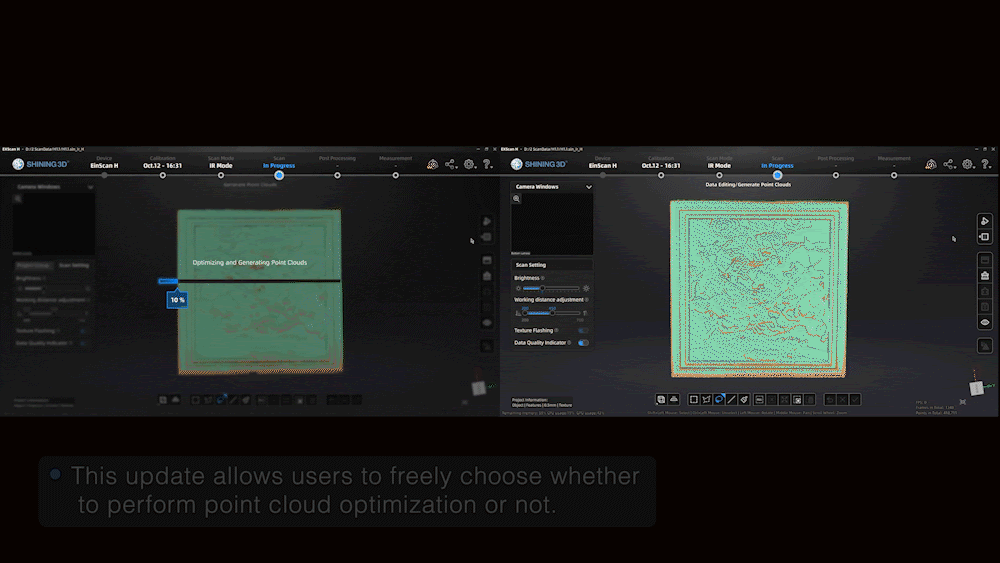Click the polygon selection tool in right window
This screenshot has width=1000, height=563.
[706, 399]
